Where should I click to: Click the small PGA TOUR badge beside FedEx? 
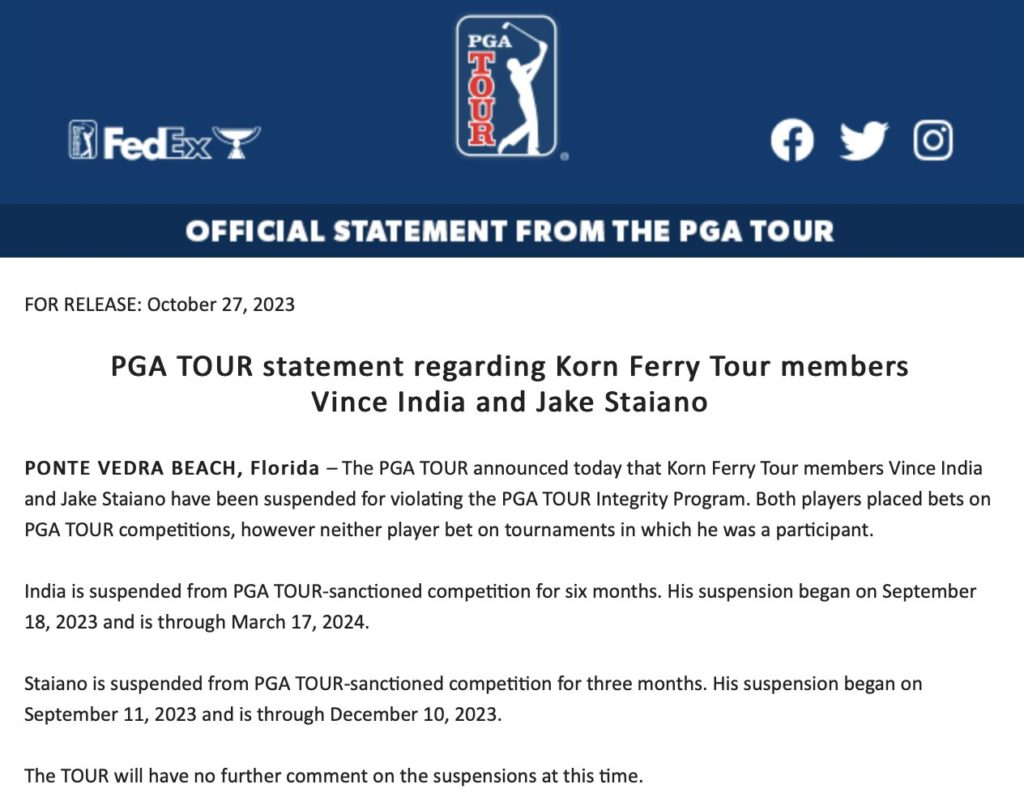coord(83,141)
